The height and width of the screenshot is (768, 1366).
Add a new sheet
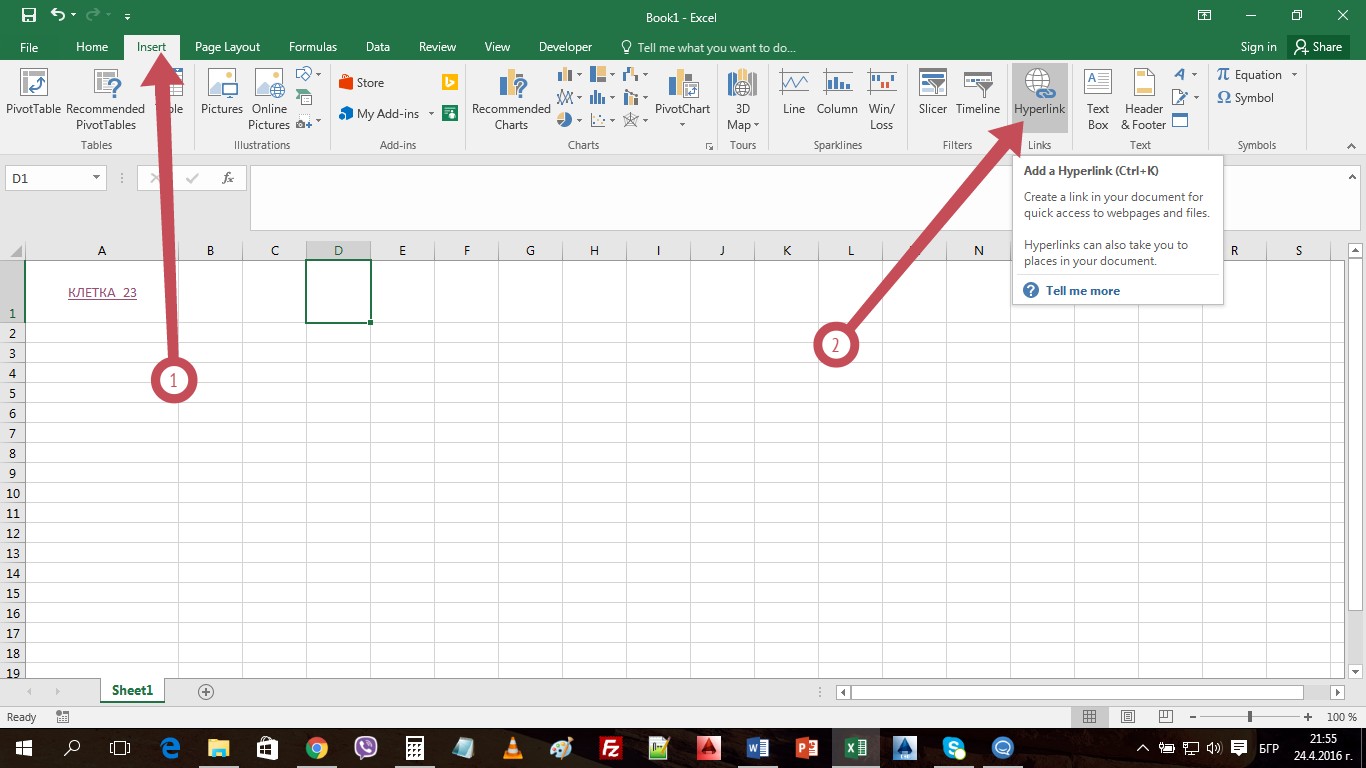[x=206, y=691]
